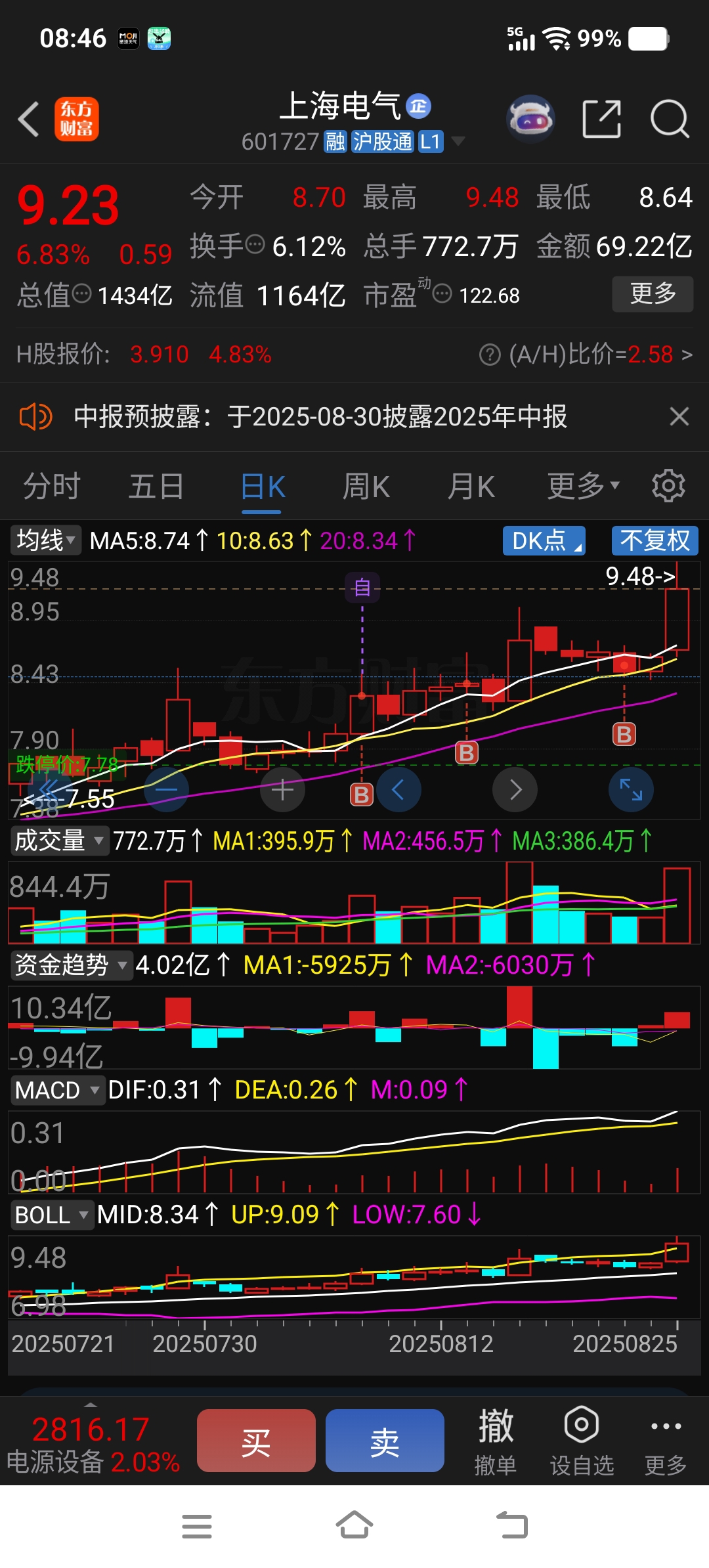Tap the 市盈 info icon
The image size is (709, 1568).
[442, 294]
